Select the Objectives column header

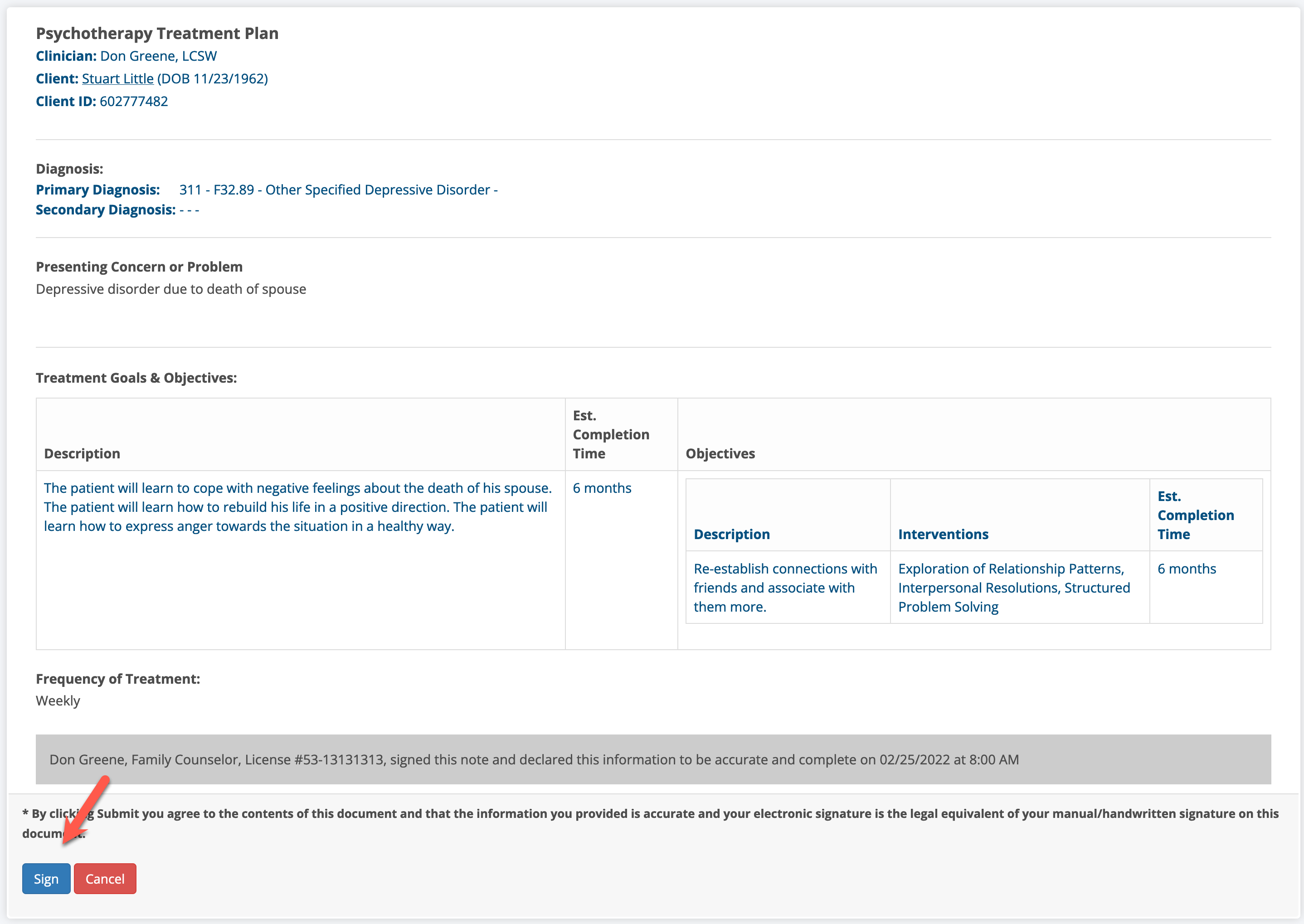point(720,453)
